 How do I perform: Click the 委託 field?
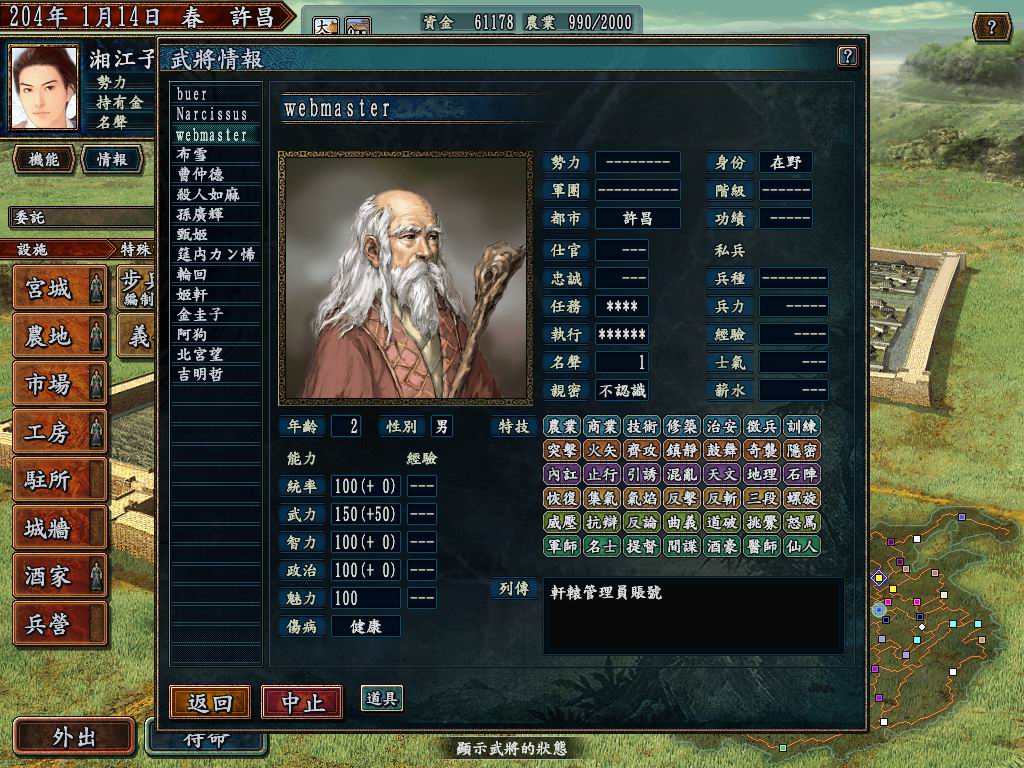click(82, 217)
